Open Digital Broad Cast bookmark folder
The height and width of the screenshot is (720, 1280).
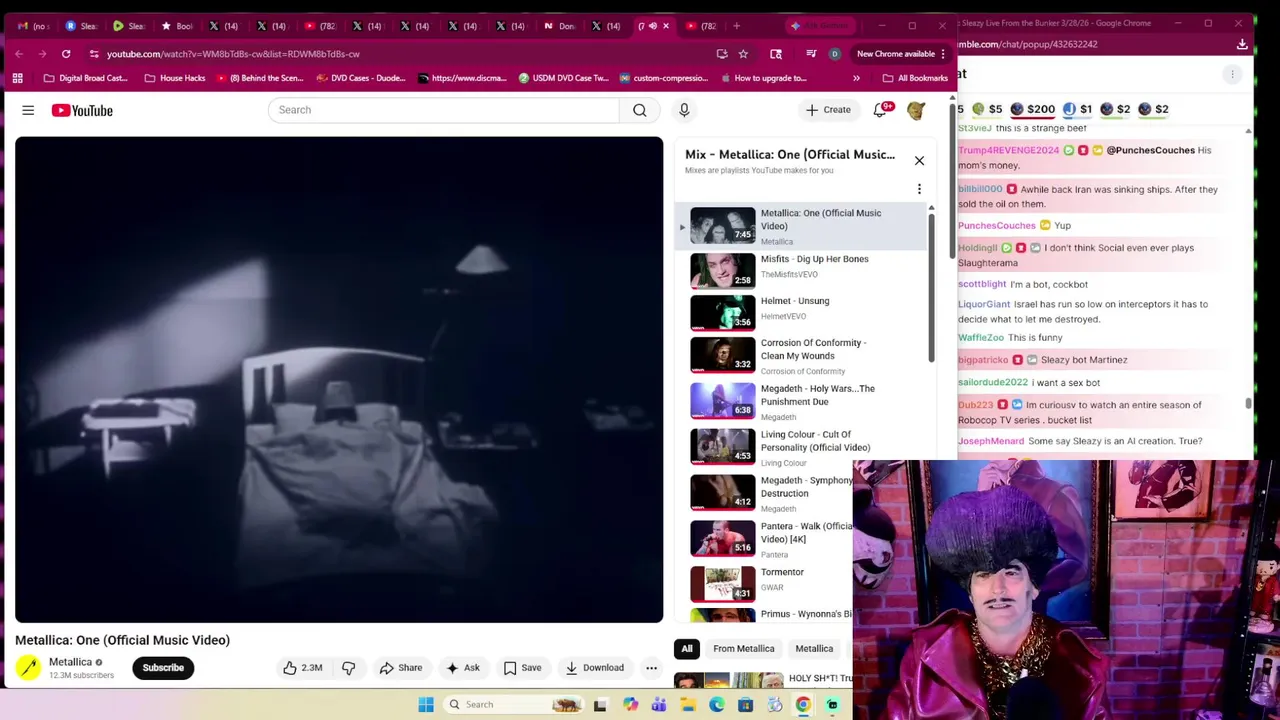85,78
